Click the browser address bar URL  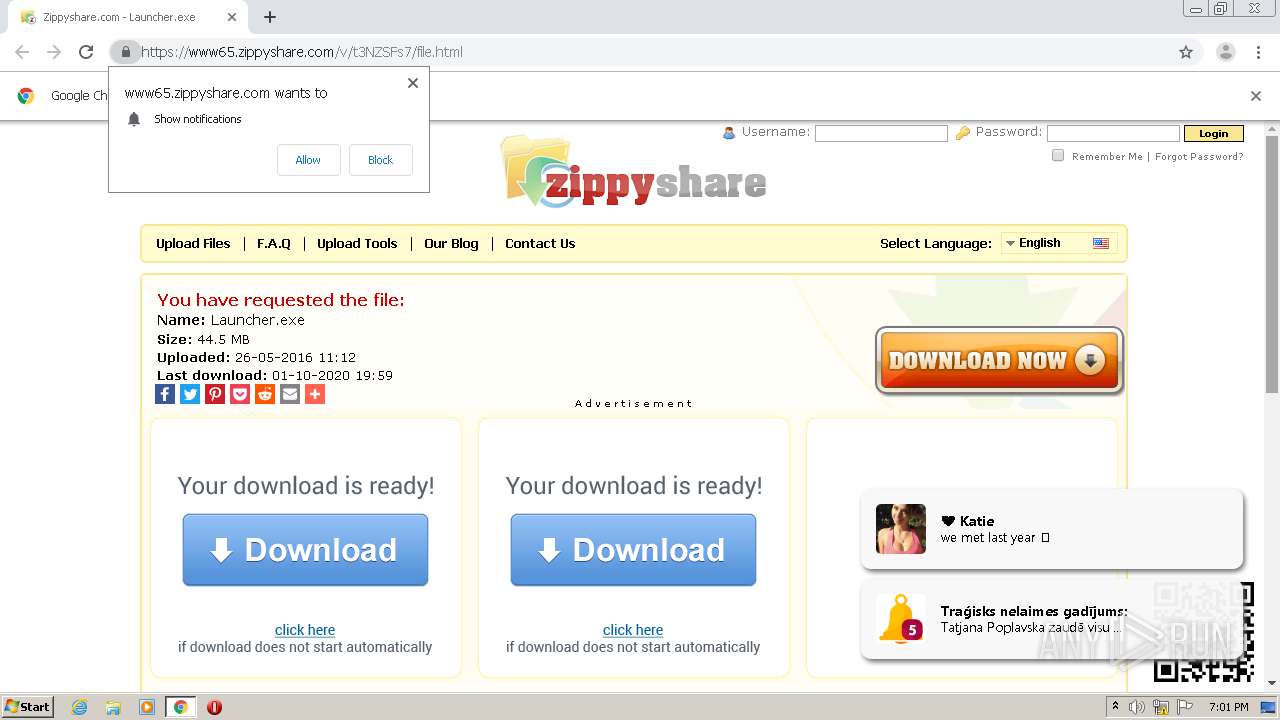[x=302, y=52]
